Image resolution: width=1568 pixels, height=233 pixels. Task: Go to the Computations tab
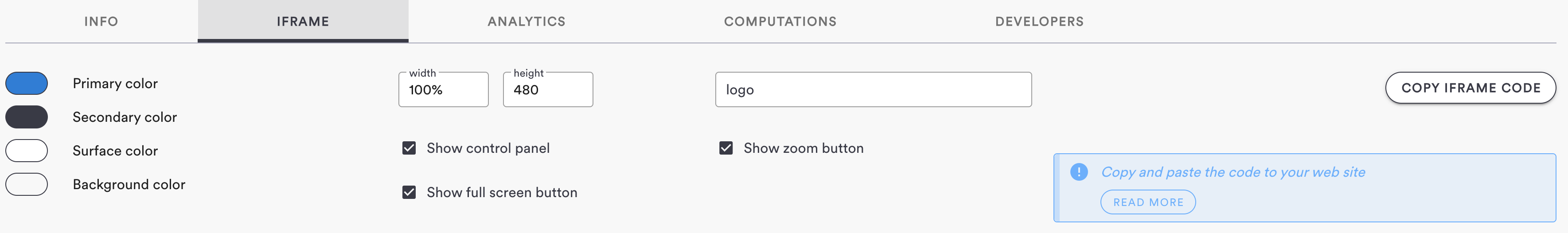click(x=780, y=21)
